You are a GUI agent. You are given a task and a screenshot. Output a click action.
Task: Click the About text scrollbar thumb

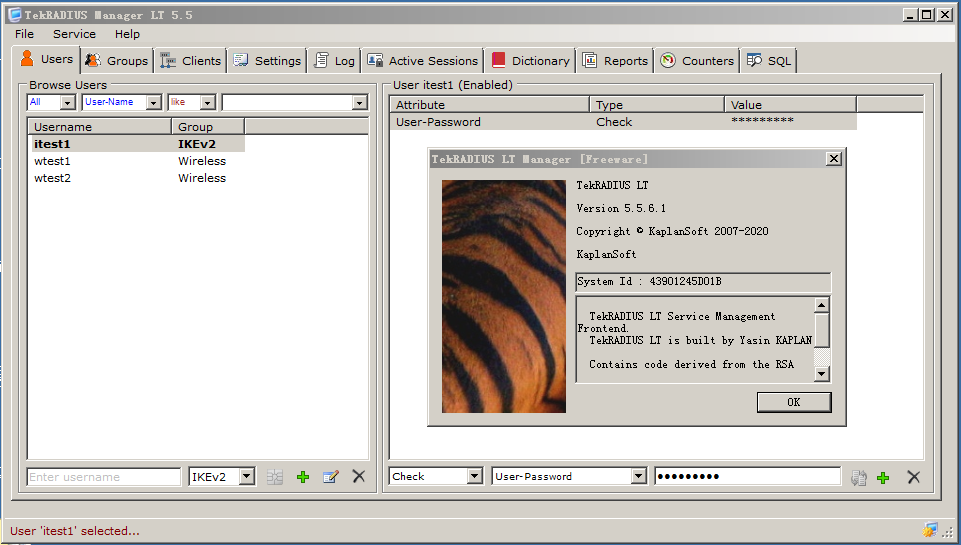[821, 330]
